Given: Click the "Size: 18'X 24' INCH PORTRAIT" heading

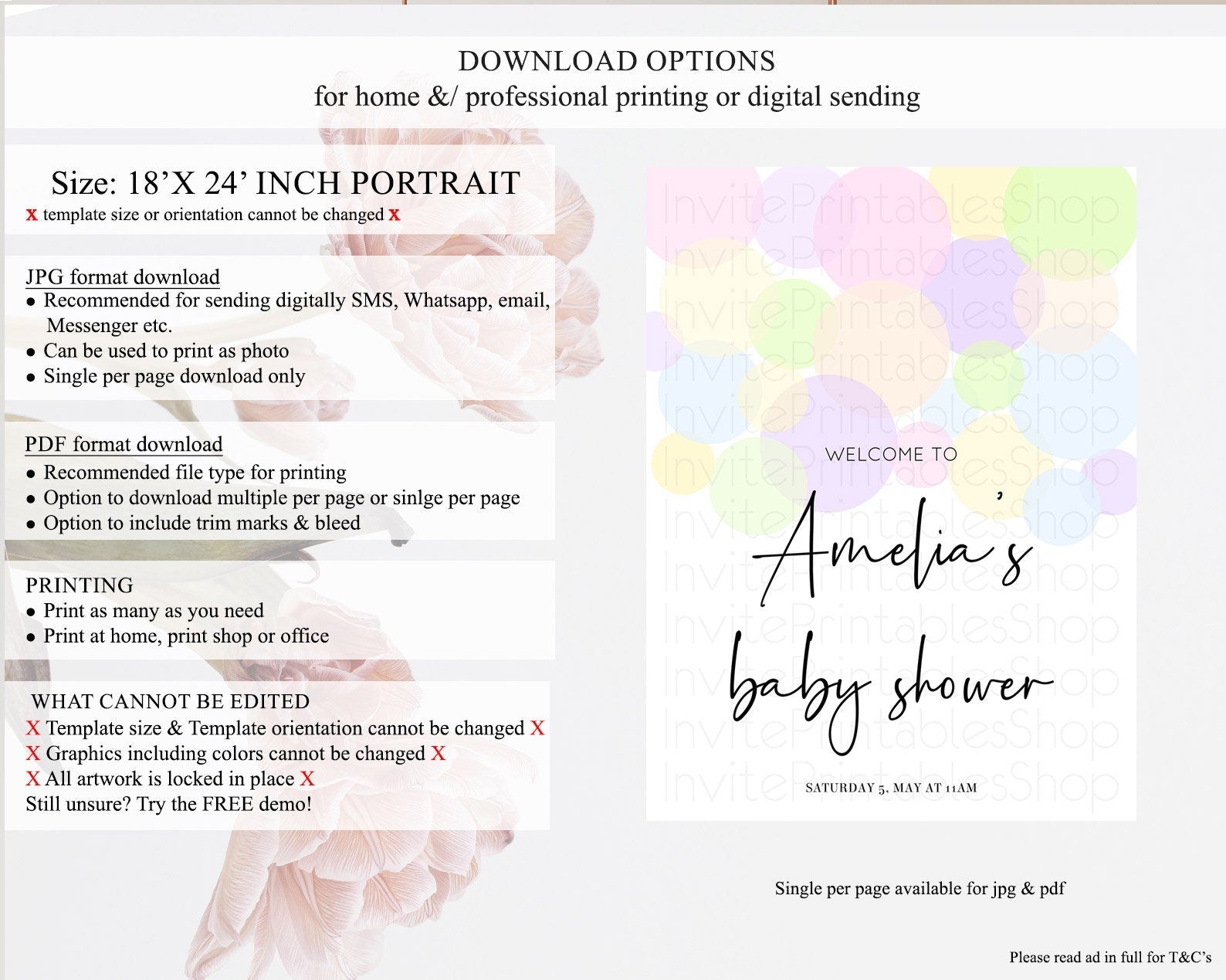Looking at the screenshot, I should (x=286, y=184).
